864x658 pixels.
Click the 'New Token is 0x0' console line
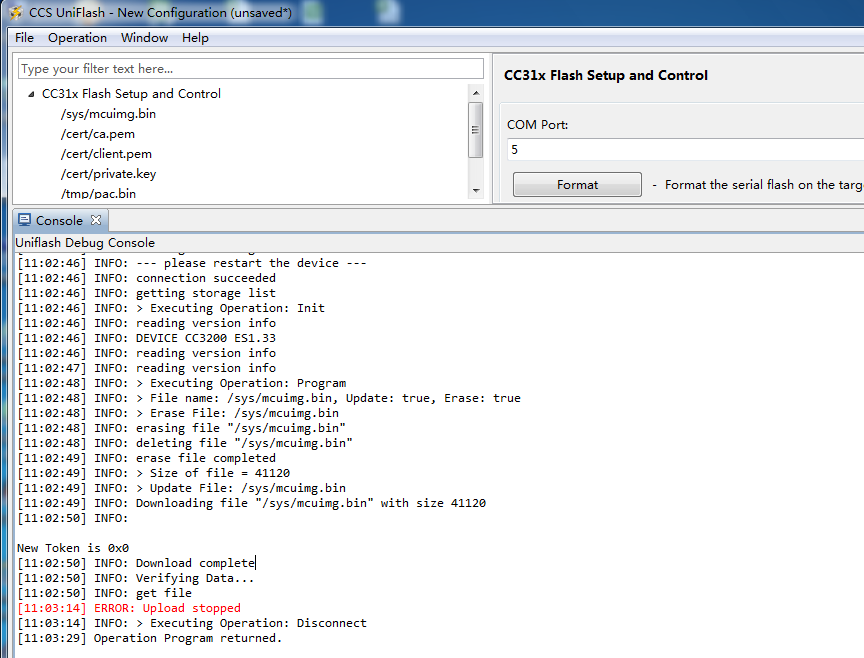pos(73,548)
